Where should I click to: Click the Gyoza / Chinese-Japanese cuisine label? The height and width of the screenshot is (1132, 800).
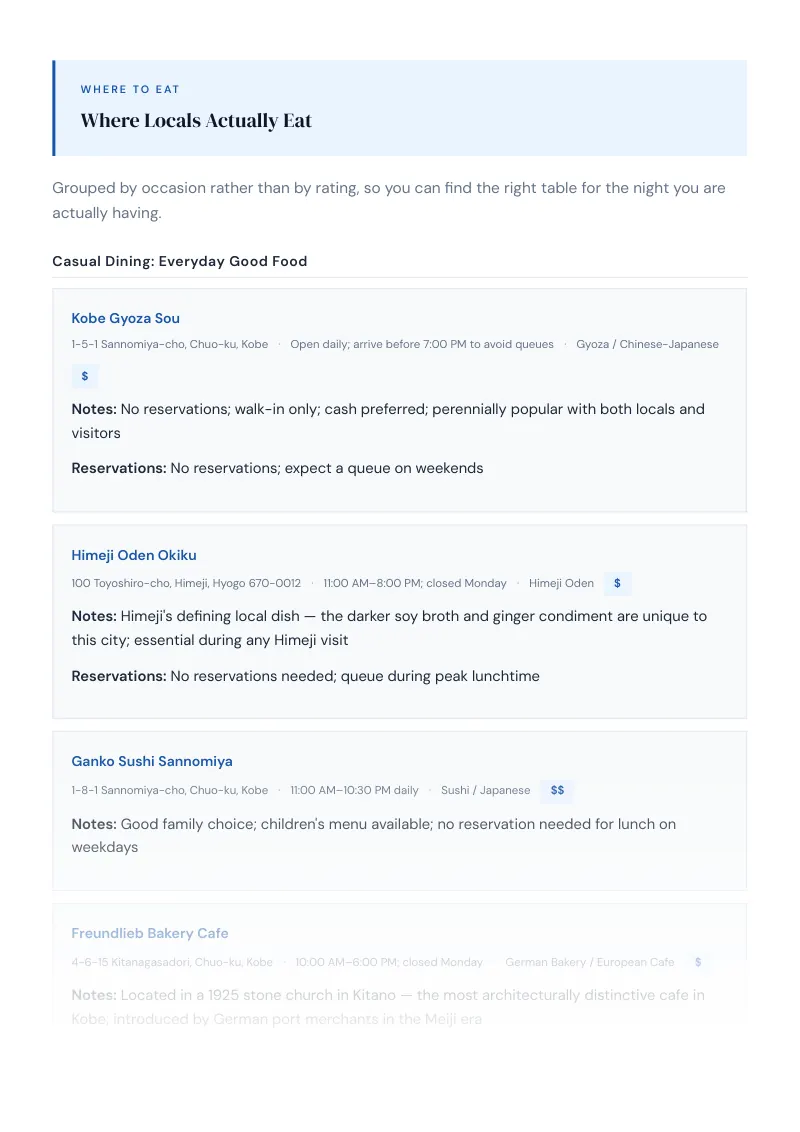648,344
